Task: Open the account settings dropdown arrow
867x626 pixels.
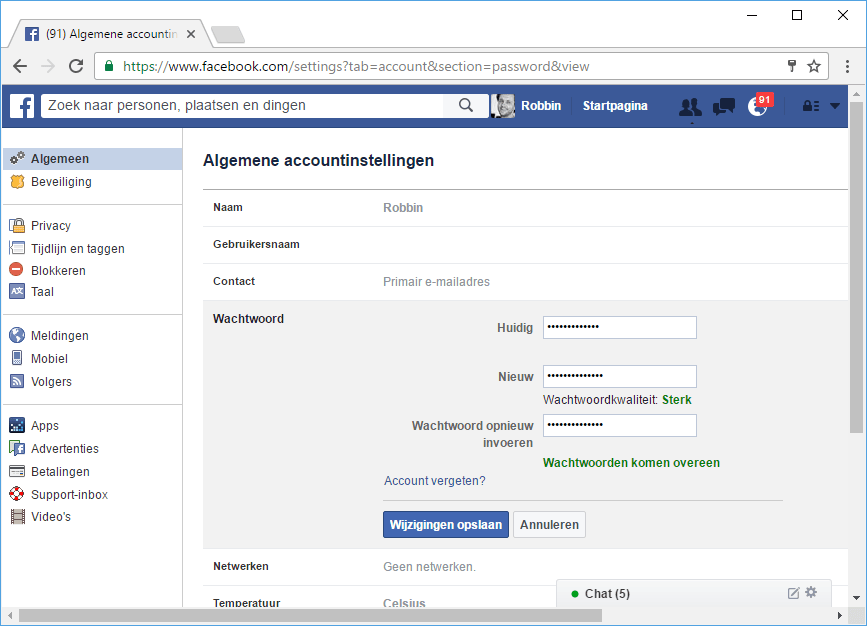Action: 836,106
